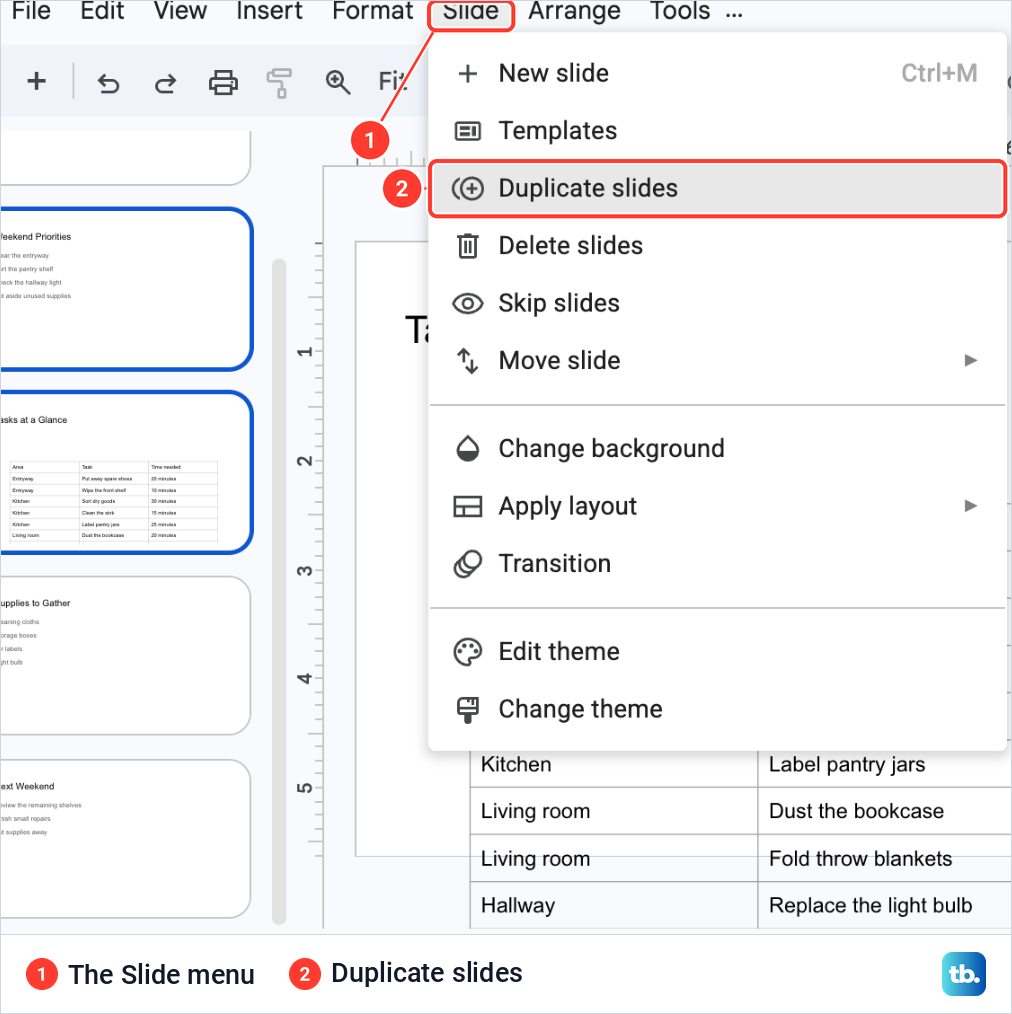Click the print icon
Screen dimensions: 1012x1014
pos(223,83)
